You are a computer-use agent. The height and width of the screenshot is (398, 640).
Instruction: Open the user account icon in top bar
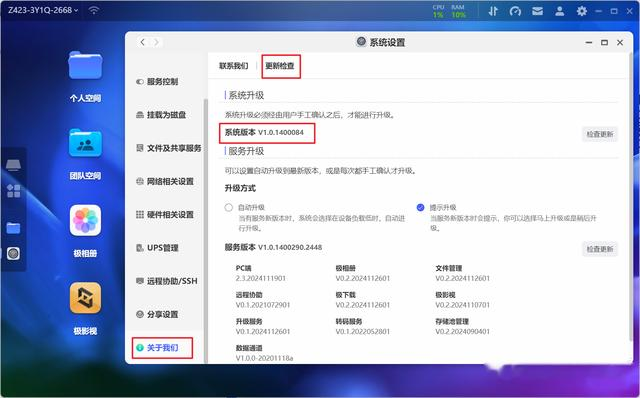pos(560,11)
